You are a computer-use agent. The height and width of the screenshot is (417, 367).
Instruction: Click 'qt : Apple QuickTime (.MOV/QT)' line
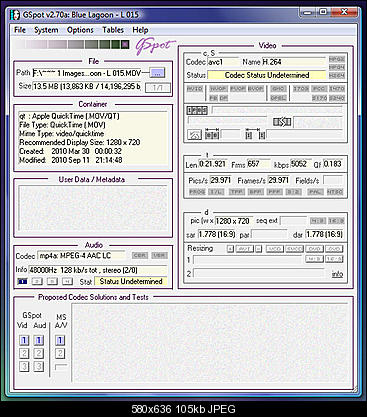coord(69,116)
